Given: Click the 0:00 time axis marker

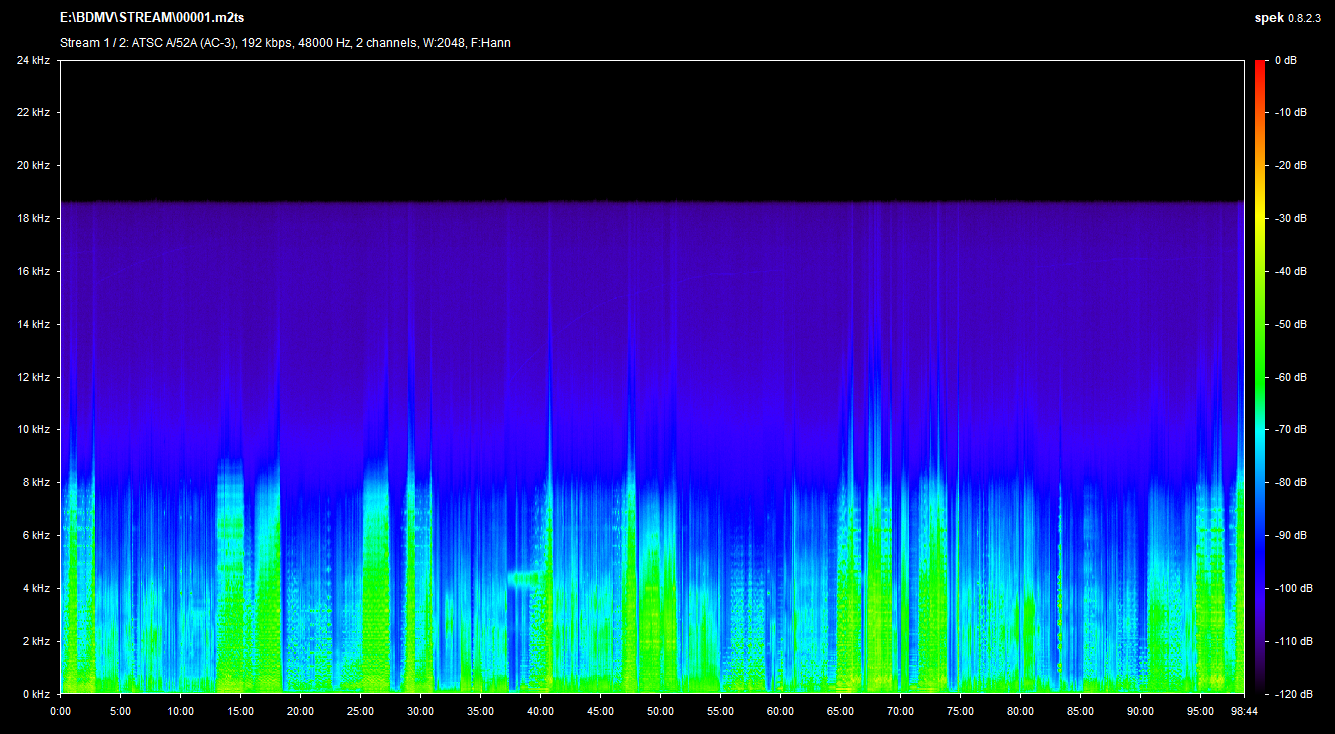Looking at the screenshot, I should click(x=61, y=712).
